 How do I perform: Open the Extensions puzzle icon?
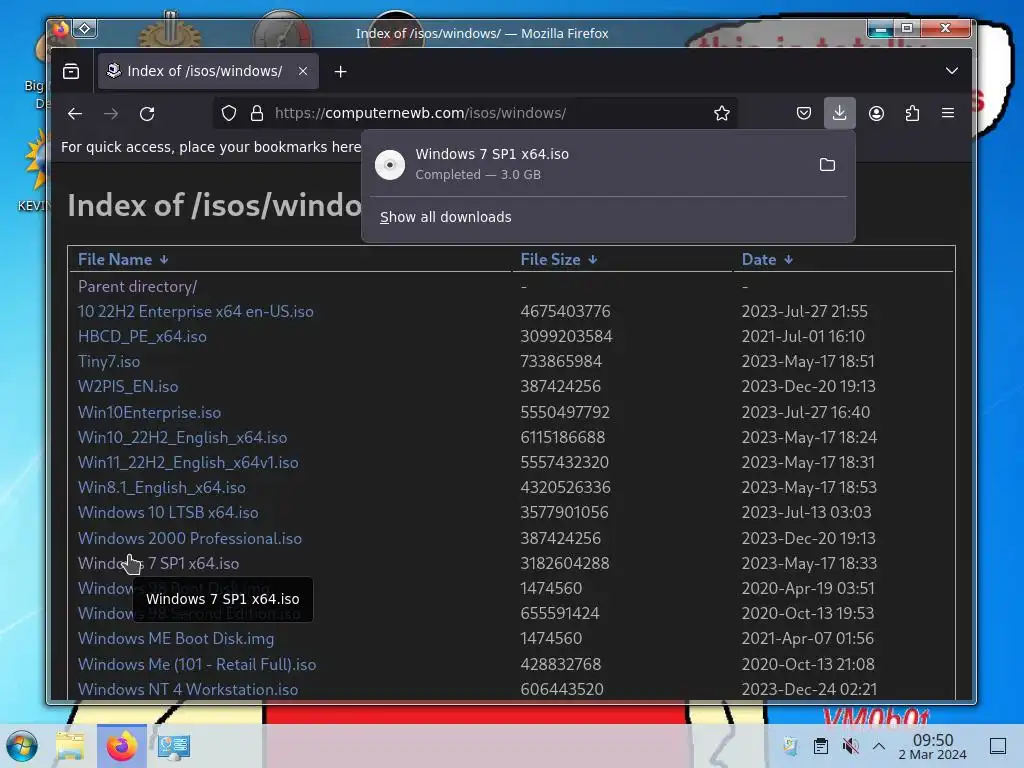(912, 113)
